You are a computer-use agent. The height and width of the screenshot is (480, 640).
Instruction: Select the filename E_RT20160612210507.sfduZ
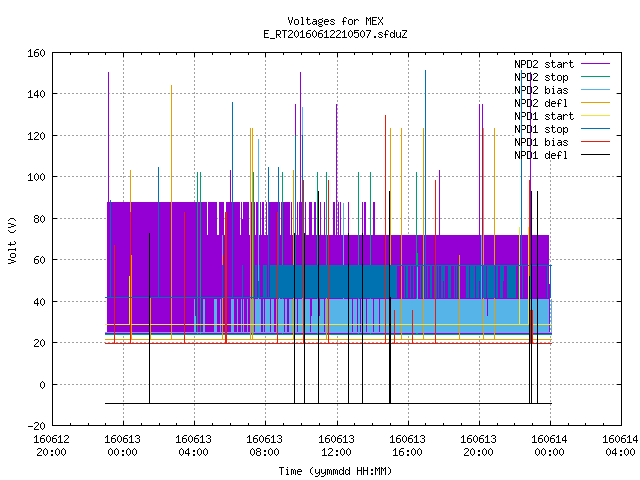tap(335, 34)
